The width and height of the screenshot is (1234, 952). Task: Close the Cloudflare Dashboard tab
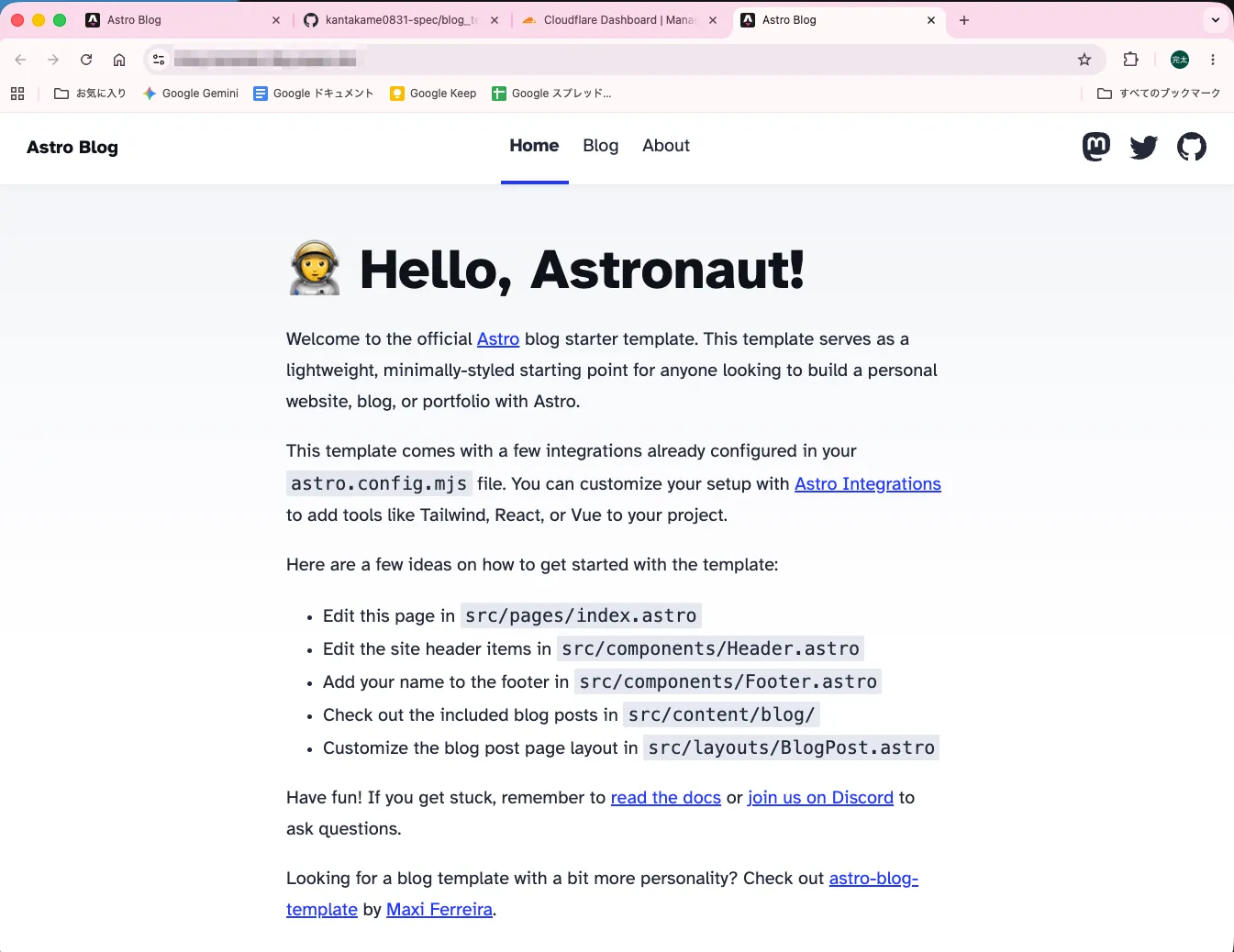coord(713,20)
